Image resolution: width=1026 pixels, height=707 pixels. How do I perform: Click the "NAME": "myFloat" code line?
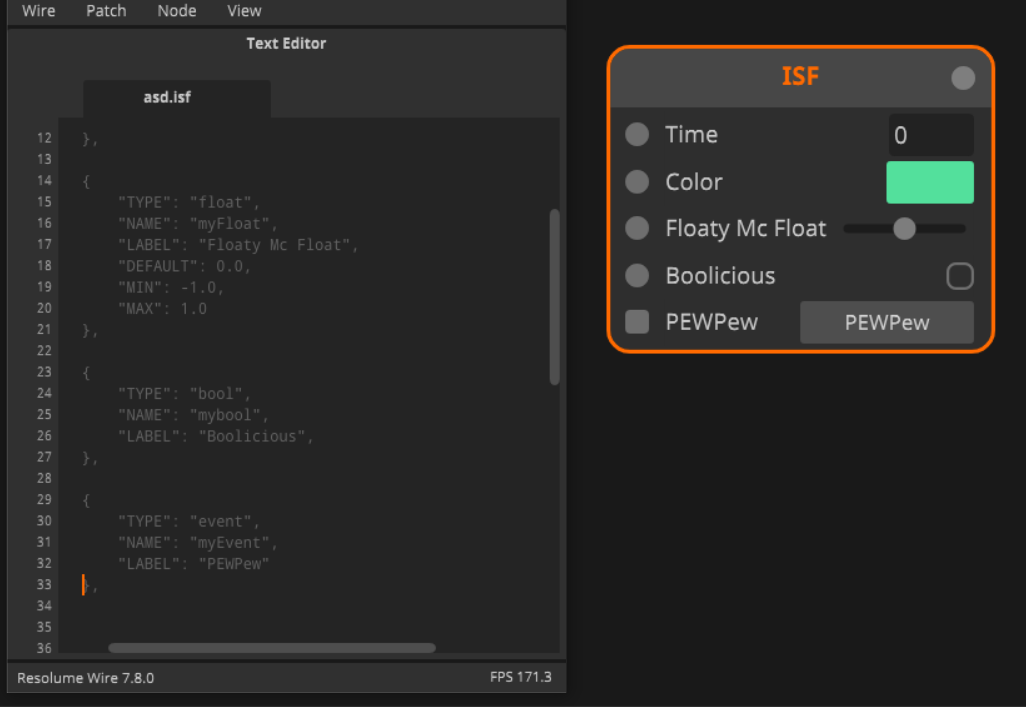click(x=198, y=224)
